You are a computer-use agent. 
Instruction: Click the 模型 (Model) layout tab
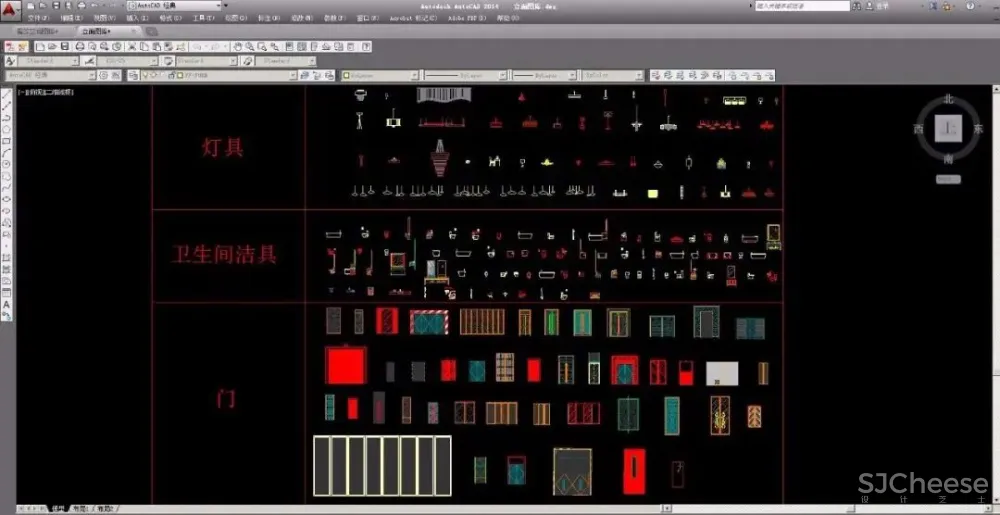[x=59, y=509]
